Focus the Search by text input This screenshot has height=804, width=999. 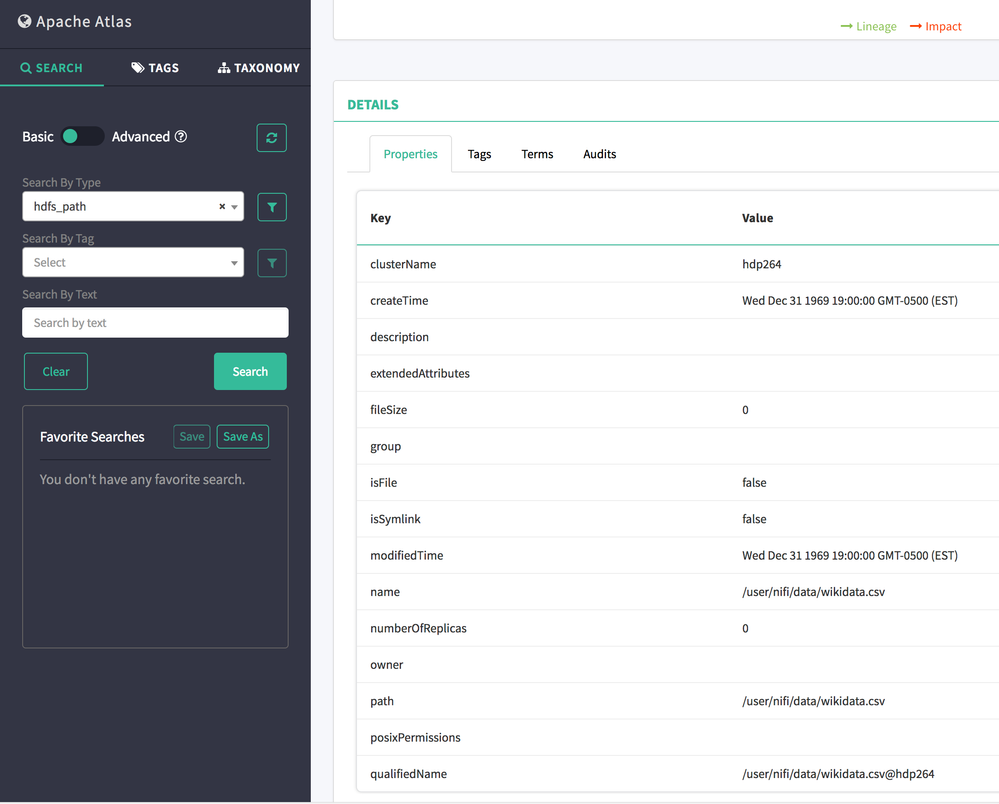(155, 322)
